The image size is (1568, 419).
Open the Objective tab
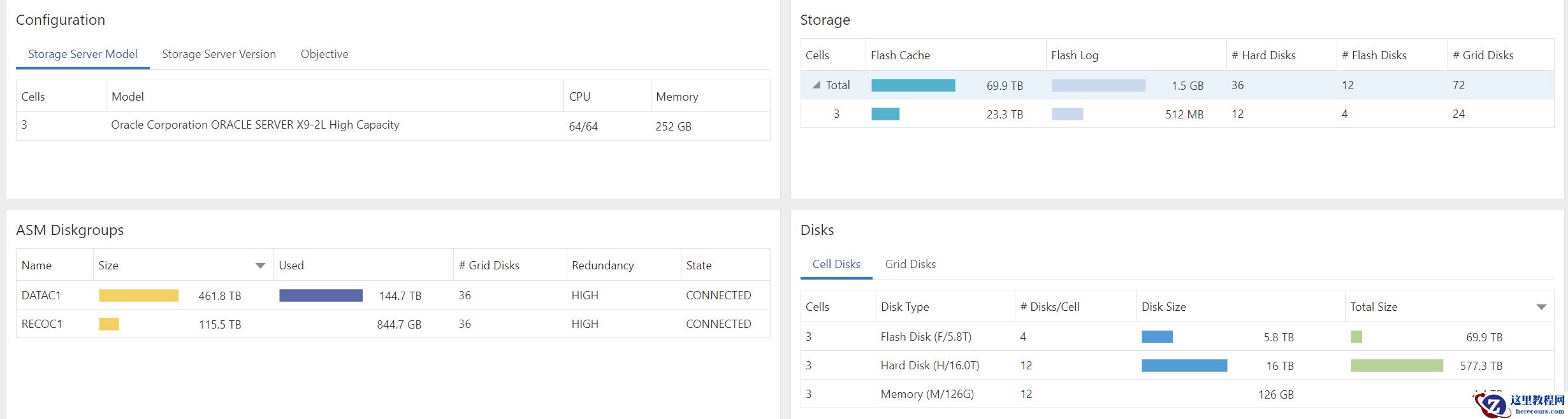324,54
